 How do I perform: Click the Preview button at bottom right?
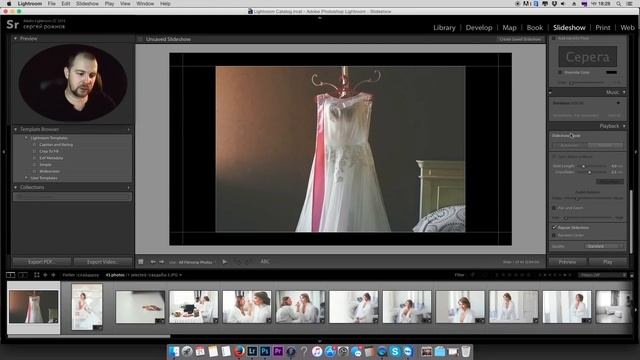(567, 262)
